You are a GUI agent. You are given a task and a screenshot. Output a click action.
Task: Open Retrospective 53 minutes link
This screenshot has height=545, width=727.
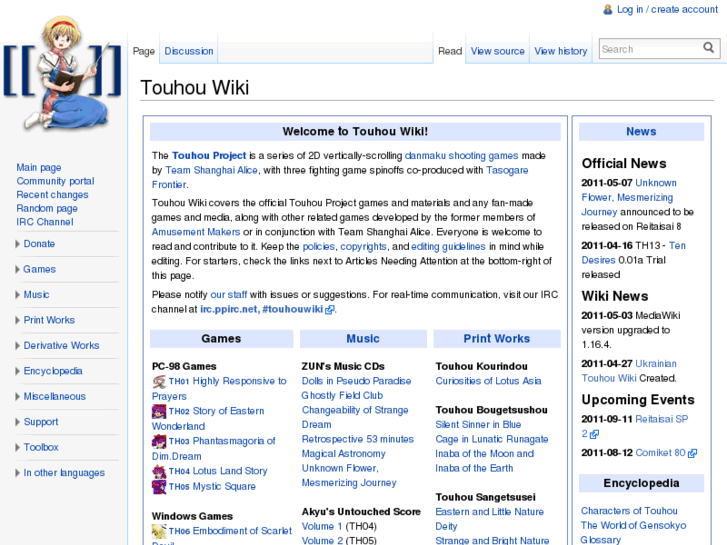coord(357,439)
